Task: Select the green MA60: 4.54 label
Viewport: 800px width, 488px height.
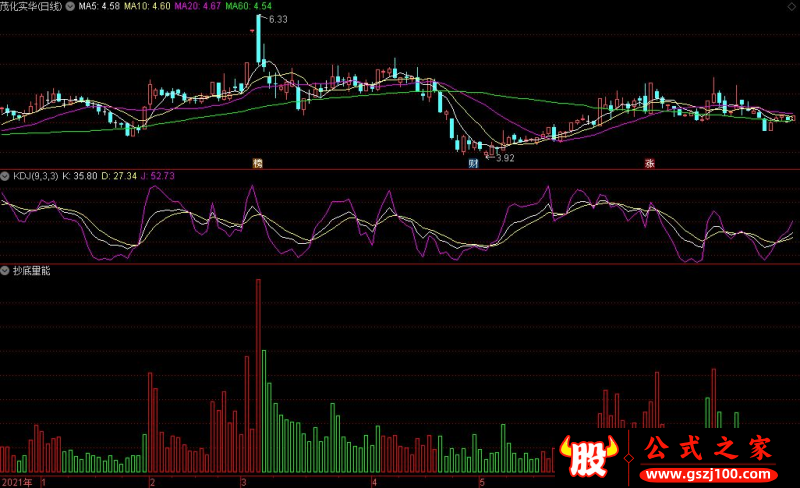Action: (x=248, y=7)
